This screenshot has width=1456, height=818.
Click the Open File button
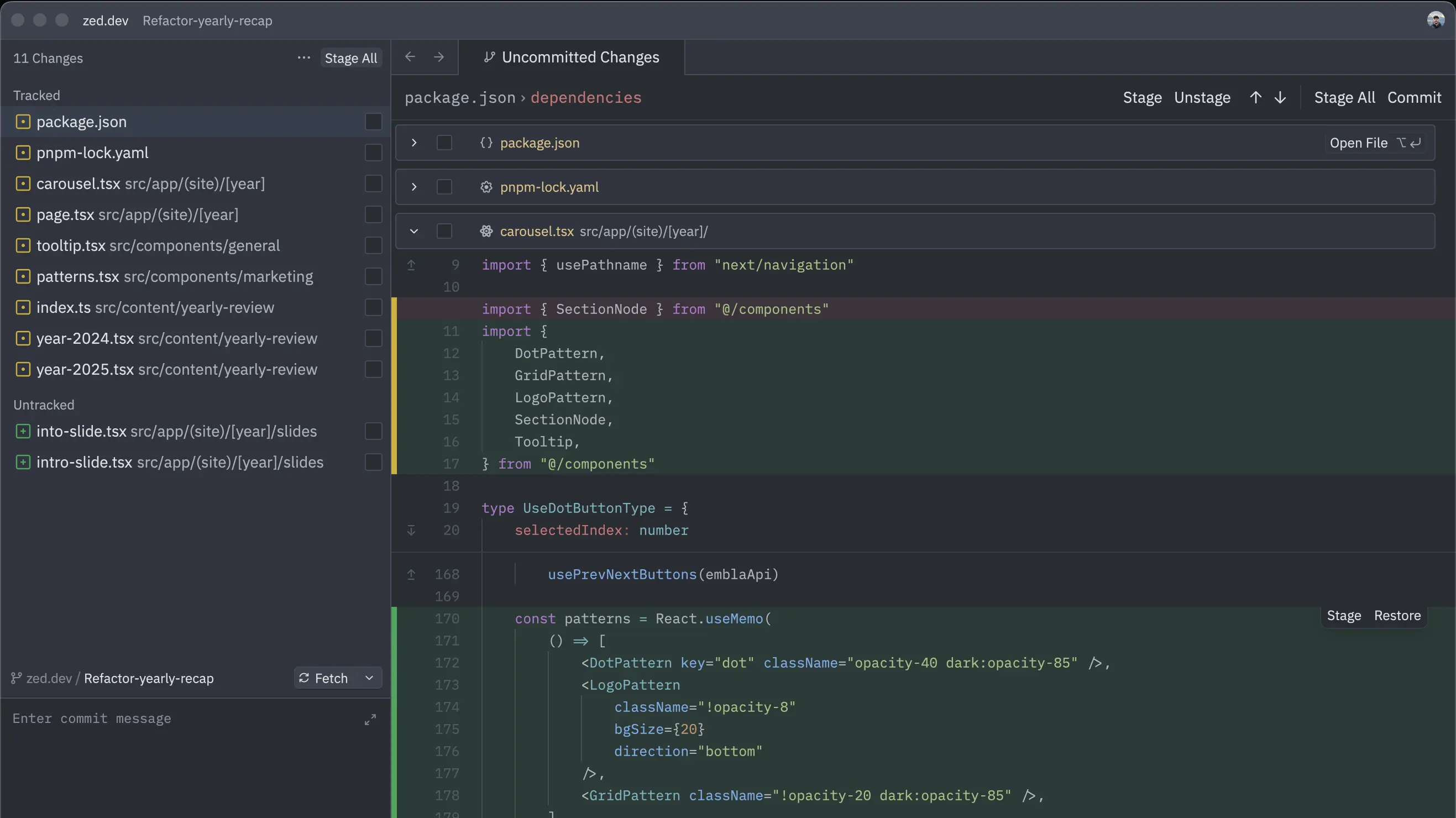(1359, 143)
